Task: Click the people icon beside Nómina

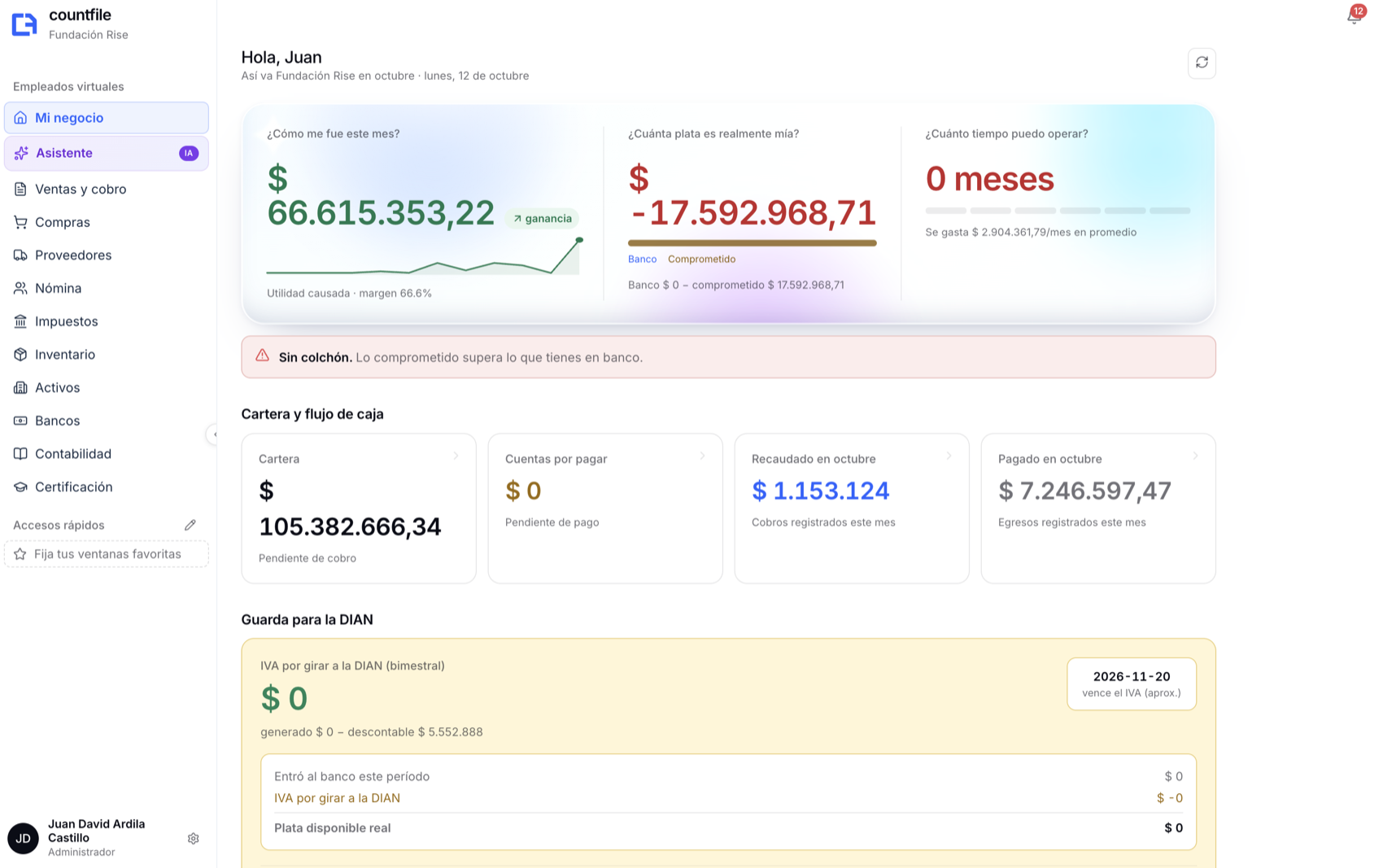Action: pos(20,288)
